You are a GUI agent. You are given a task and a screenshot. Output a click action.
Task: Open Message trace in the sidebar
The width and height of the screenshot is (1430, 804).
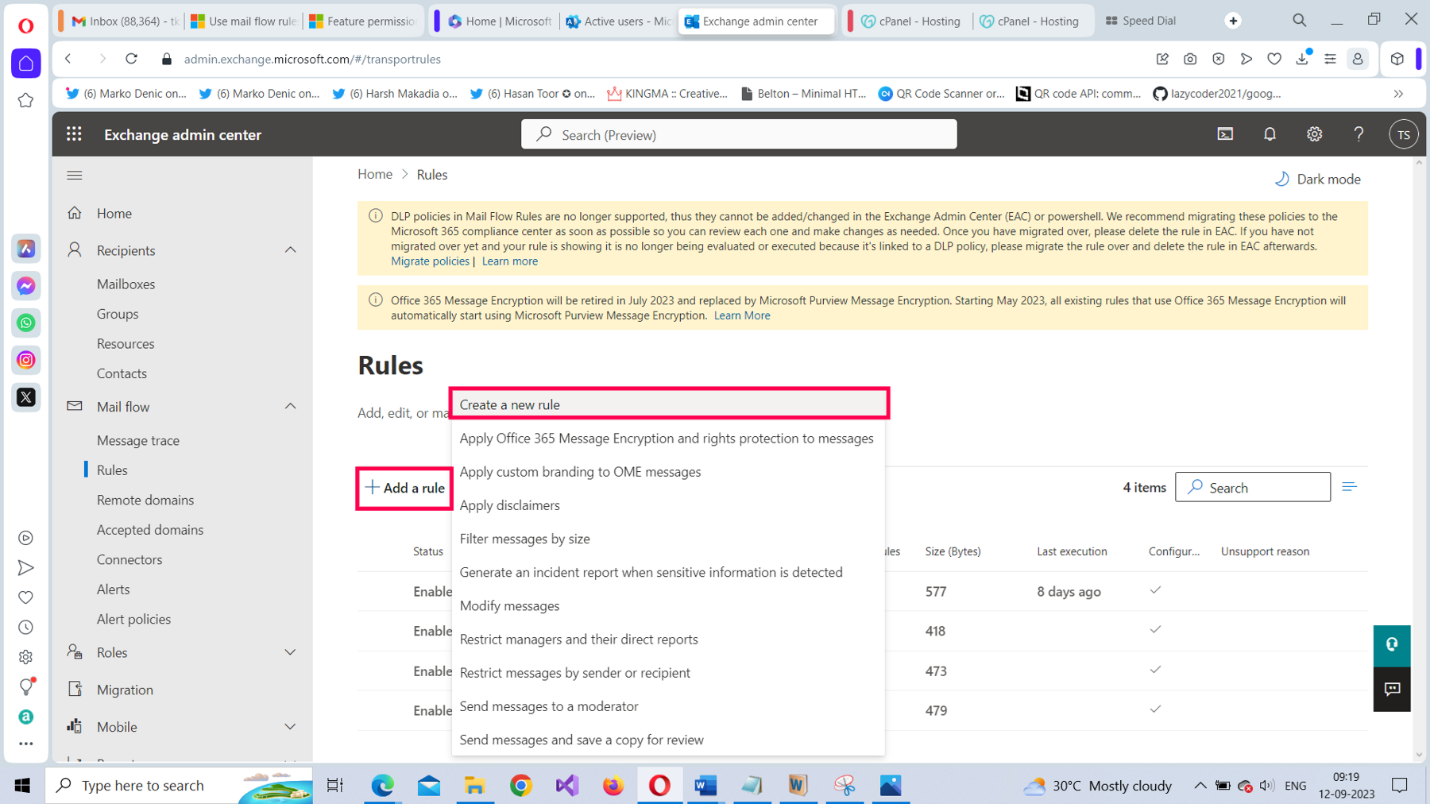click(x=138, y=441)
